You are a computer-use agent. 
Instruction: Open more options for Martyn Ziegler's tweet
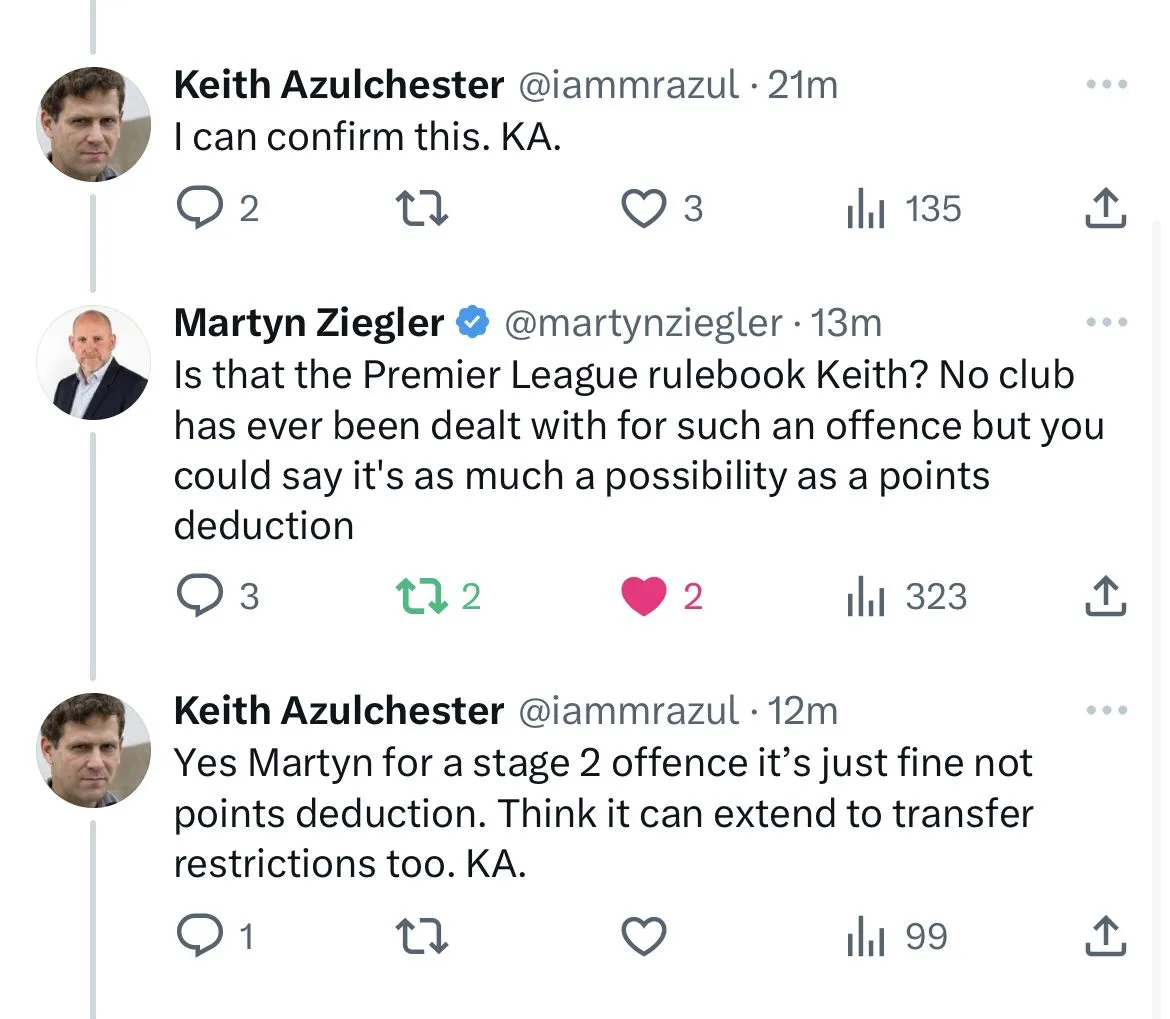(1107, 323)
